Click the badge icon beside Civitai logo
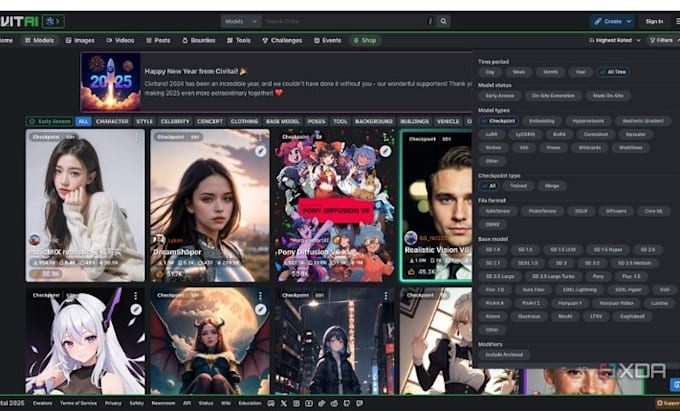 53,21
